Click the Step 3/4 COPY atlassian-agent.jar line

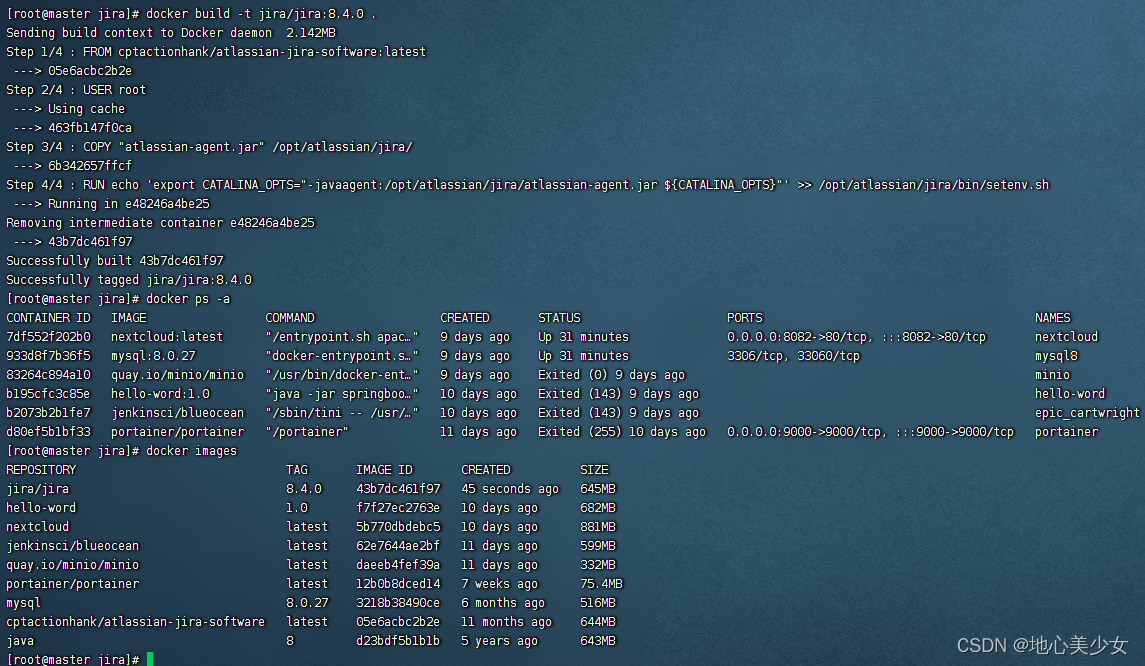coord(209,147)
